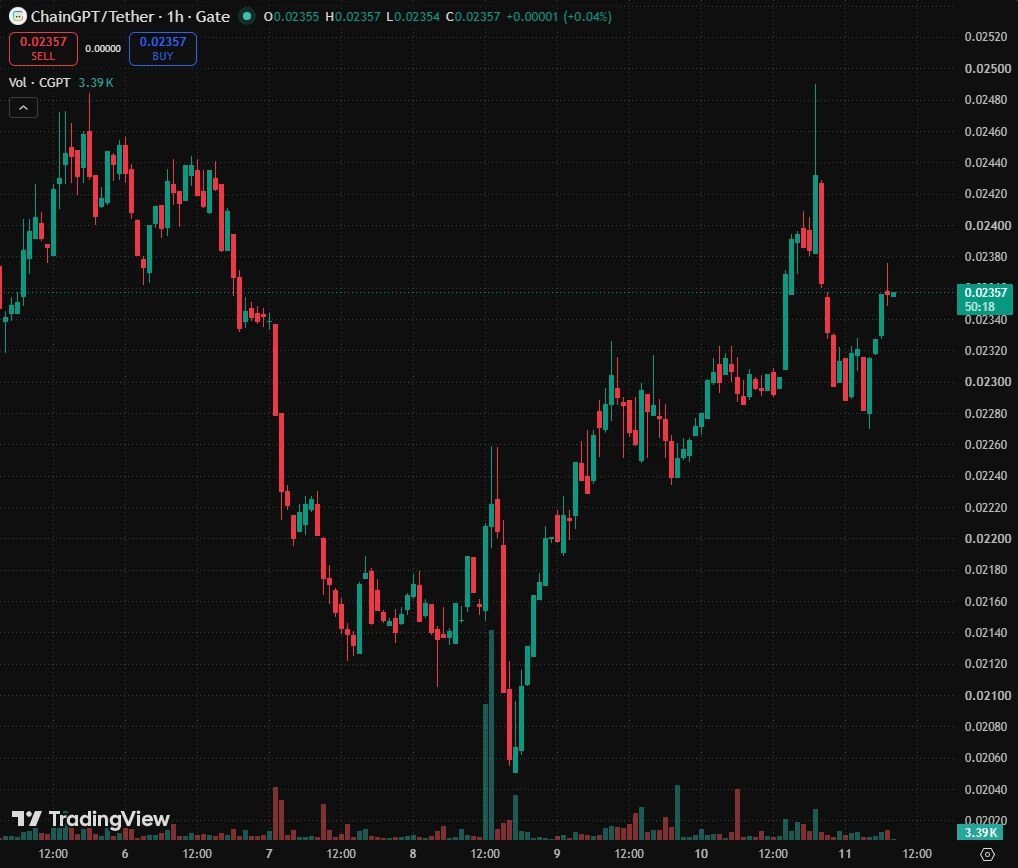Click the red SELL button
Image resolution: width=1018 pixels, height=868 pixels.
(43, 49)
